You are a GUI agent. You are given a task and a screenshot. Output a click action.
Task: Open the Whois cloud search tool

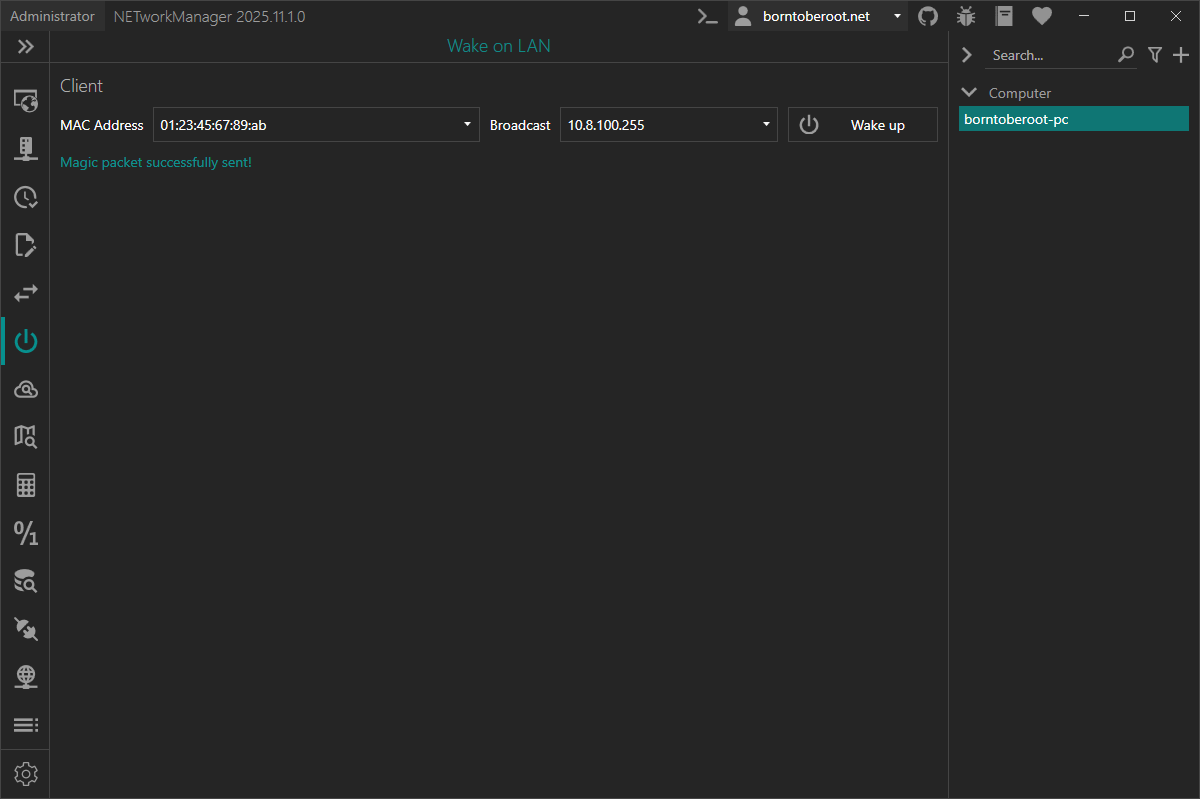pyautogui.click(x=26, y=389)
